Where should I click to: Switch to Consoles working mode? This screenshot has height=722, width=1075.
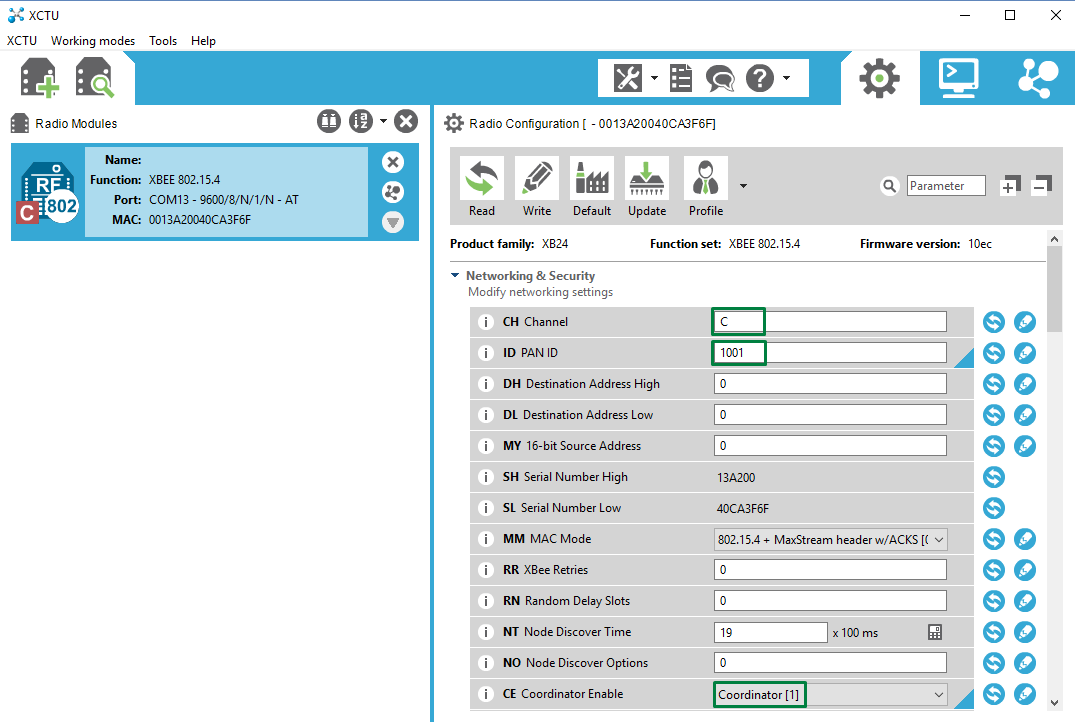pyautogui.click(x=958, y=78)
